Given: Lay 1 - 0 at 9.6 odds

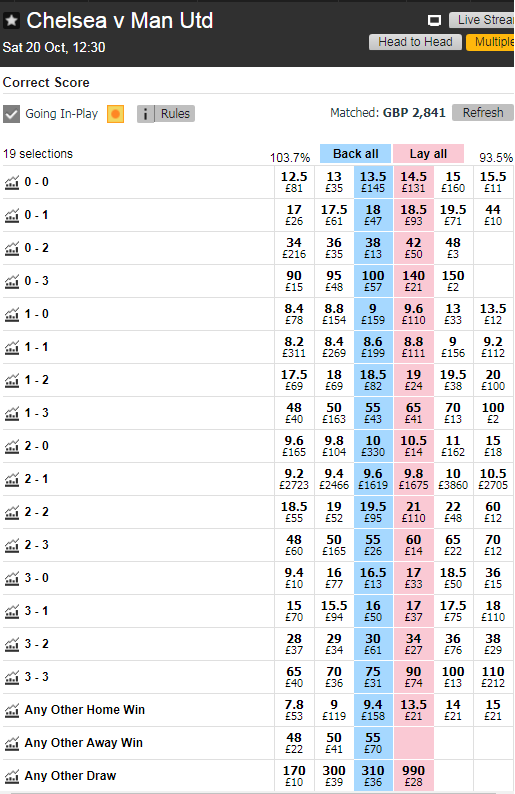Looking at the screenshot, I should (x=414, y=314).
